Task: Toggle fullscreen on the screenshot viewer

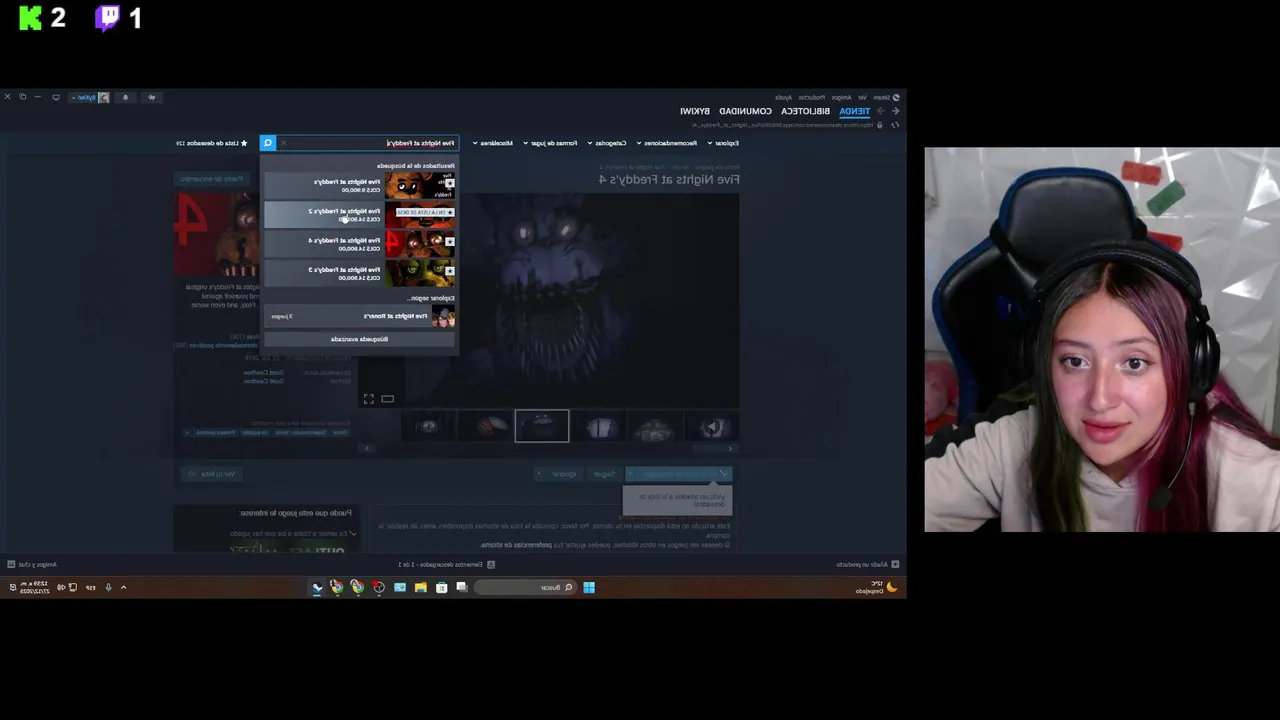Action: tap(368, 399)
